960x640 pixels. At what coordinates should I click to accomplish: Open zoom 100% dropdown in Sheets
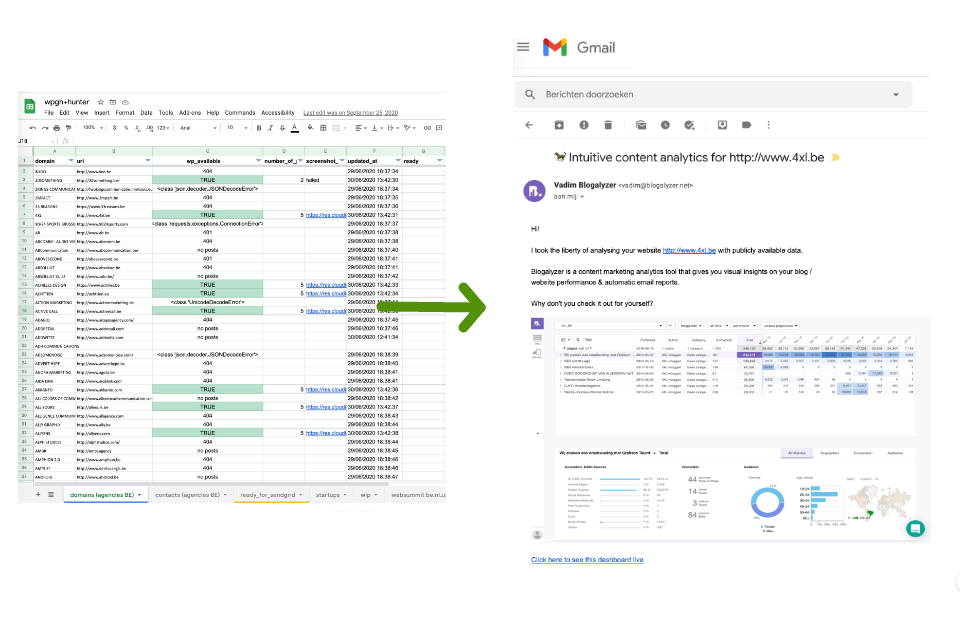[93, 128]
